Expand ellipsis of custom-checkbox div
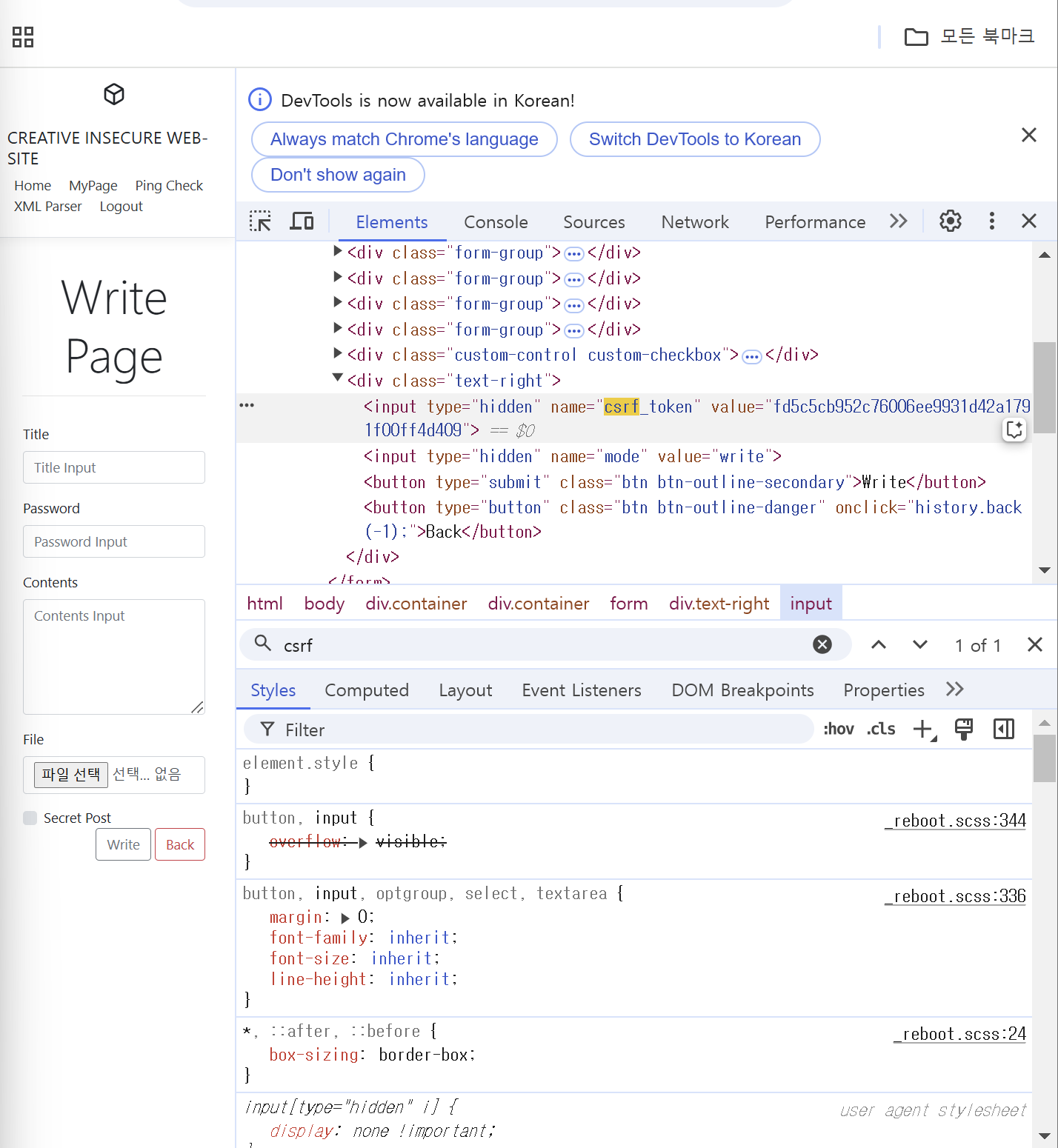Screen dimensions: 1058x1148 (752, 357)
